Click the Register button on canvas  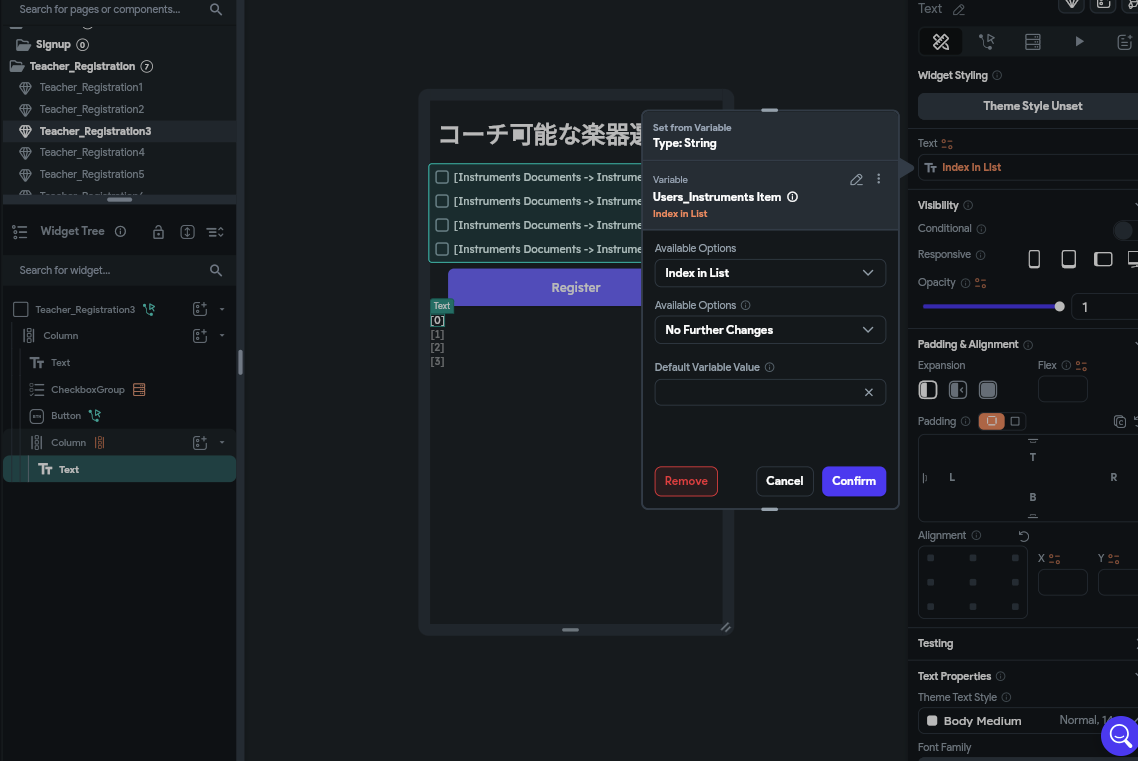545,287
